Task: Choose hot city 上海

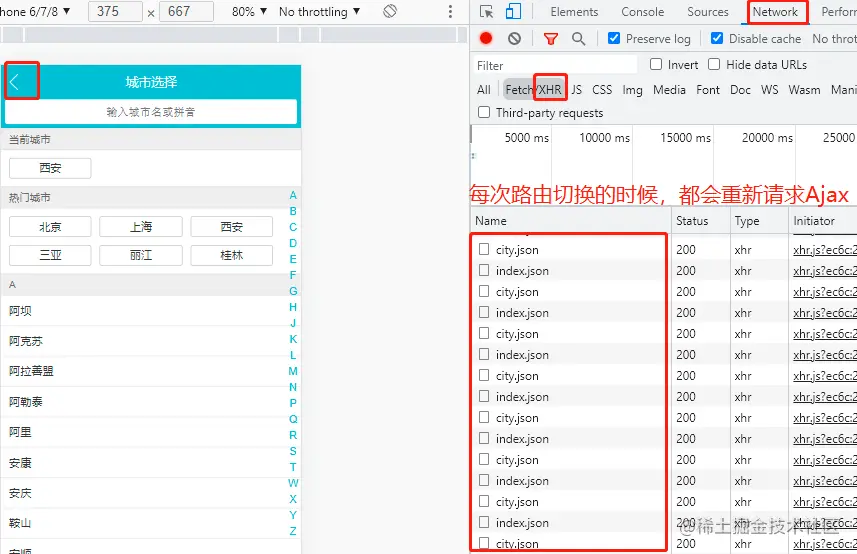Action: [x=141, y=227]
